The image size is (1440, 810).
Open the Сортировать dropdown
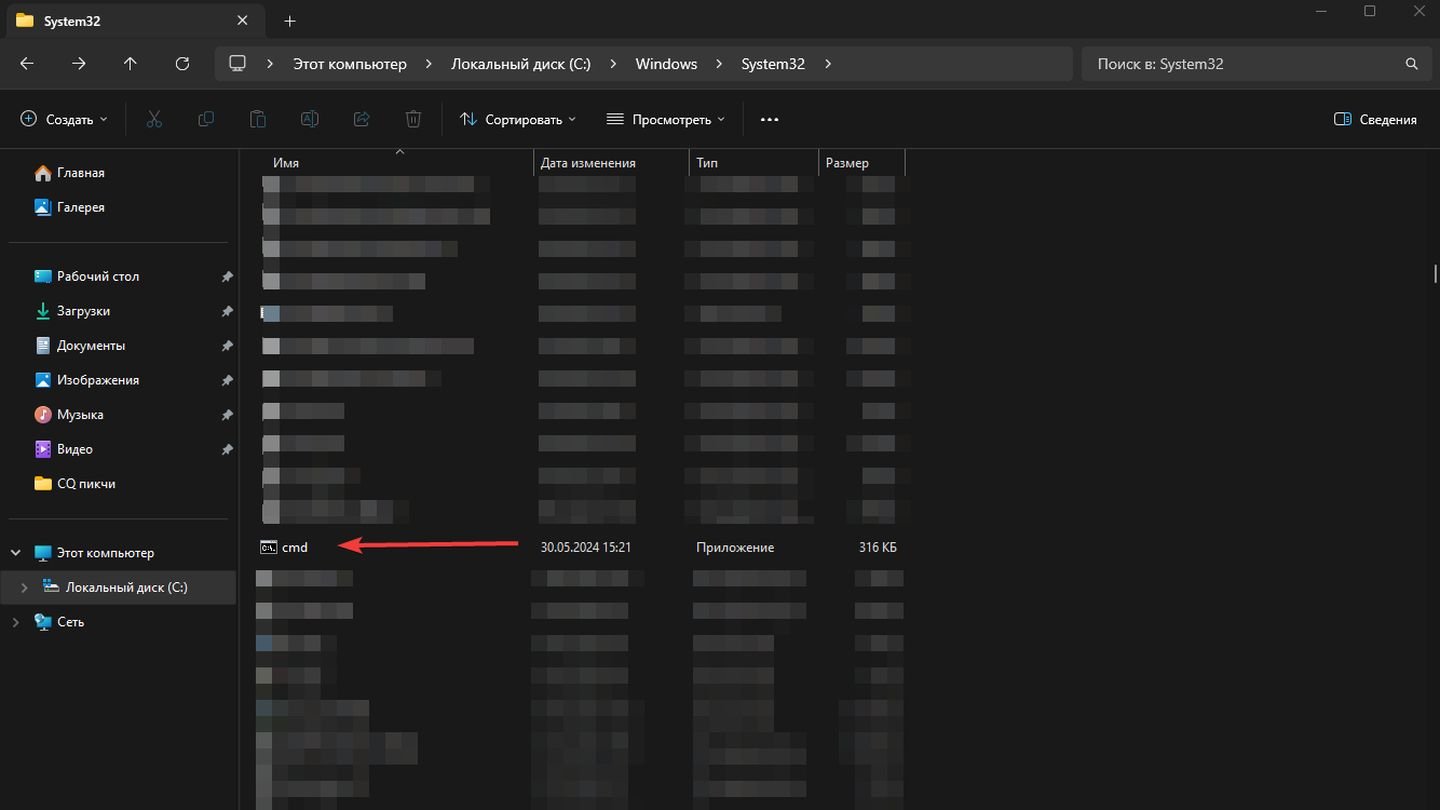pos(518,119)
